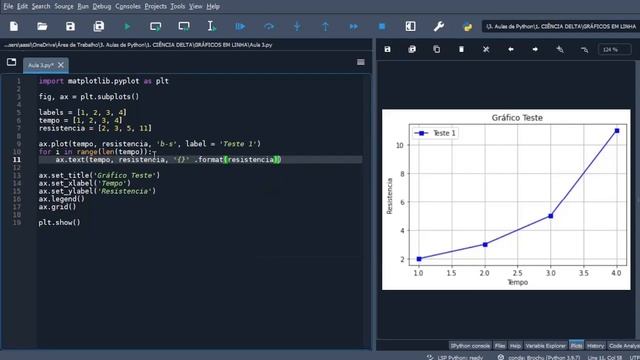The width and height of the screenshot is (640, 360).
Task: Open the Source menu
Action: pyautogui.click(x=64, y=6)
